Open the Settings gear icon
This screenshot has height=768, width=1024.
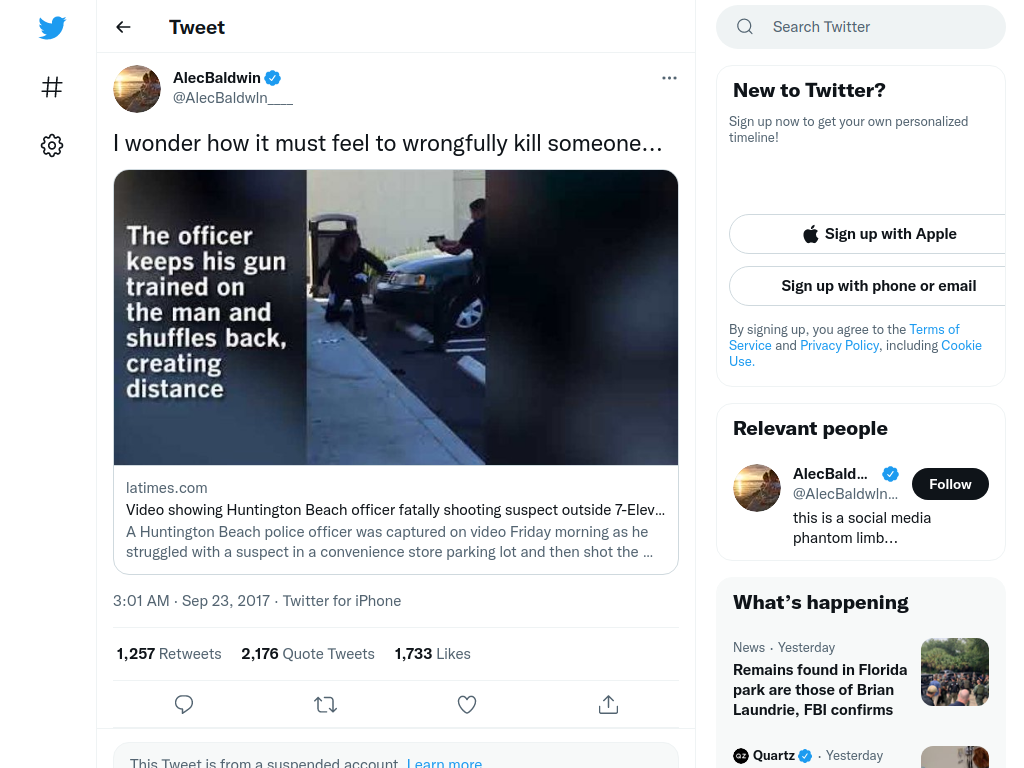pos(52,145)
